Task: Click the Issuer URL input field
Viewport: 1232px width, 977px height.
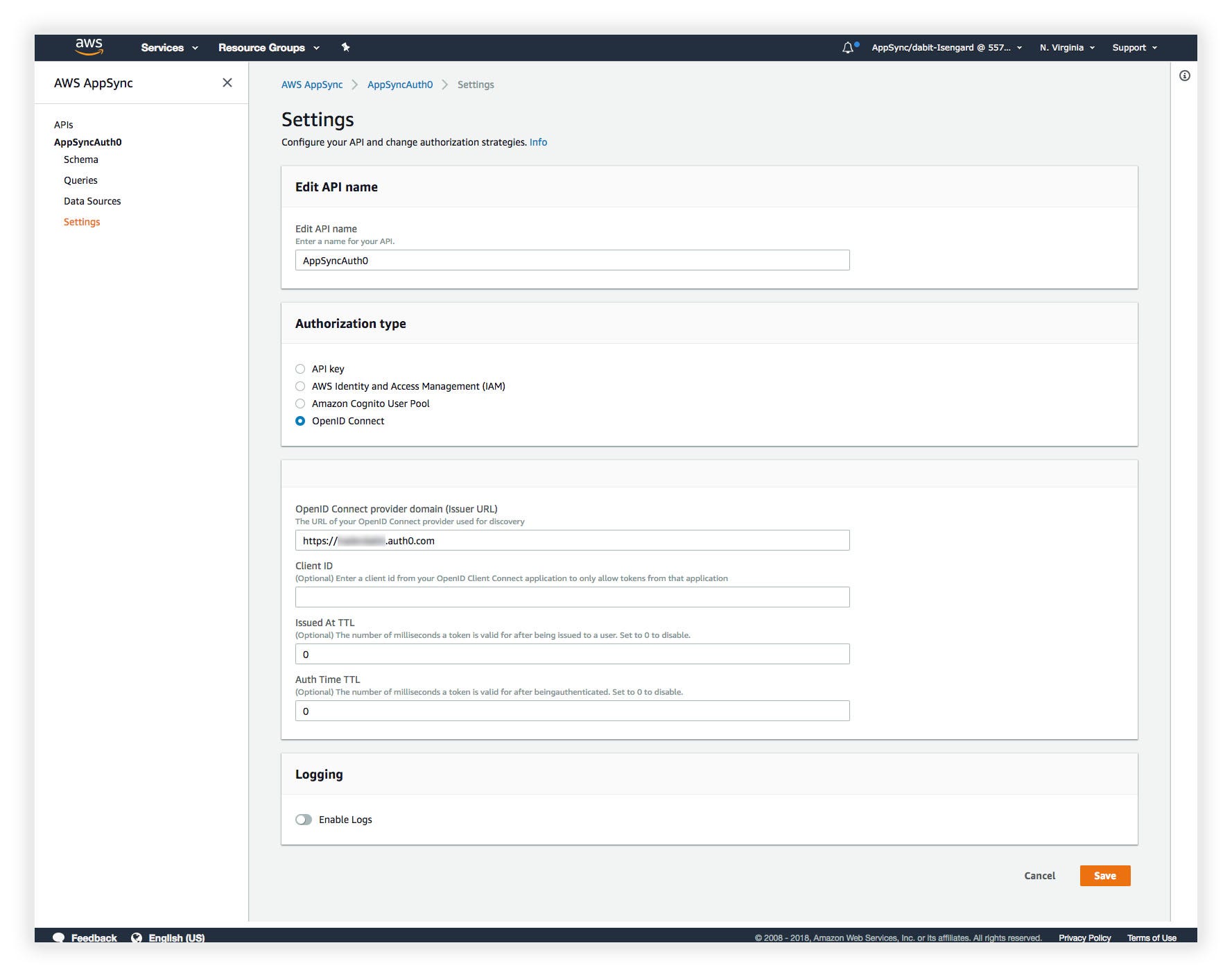Action: click(x=572, y=540)
